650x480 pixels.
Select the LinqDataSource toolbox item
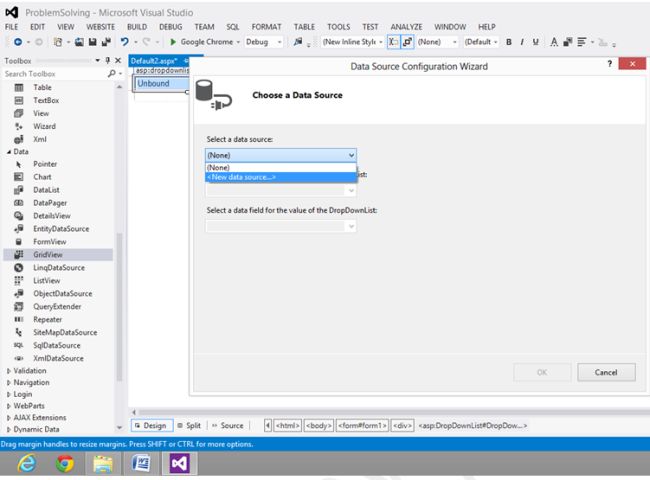tap(58, 268)
